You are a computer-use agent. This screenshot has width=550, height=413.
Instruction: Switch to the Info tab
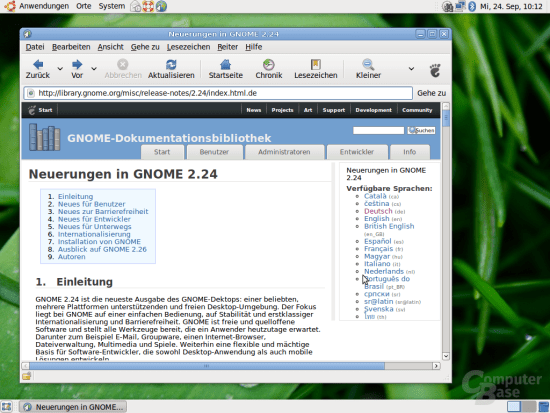[x=409, y=152]
